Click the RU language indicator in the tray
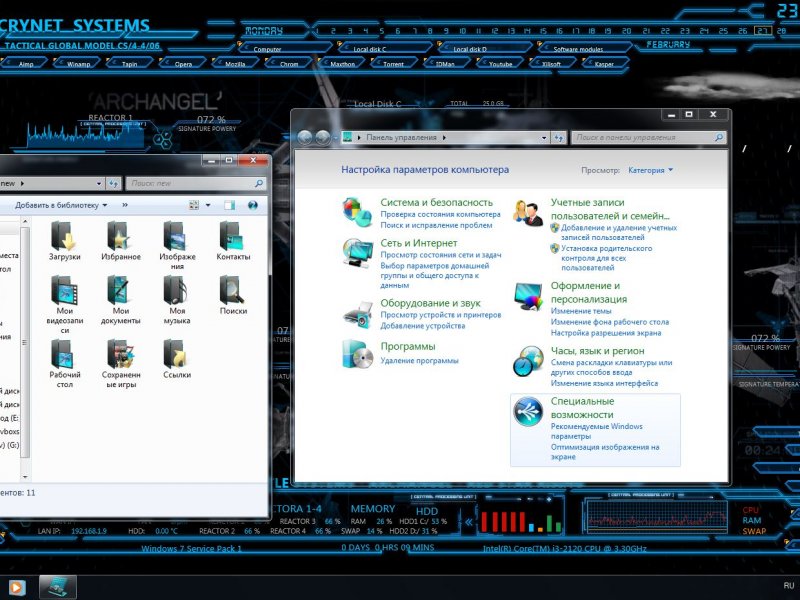This screenshot has width=800, height=600. pos(789,586)
